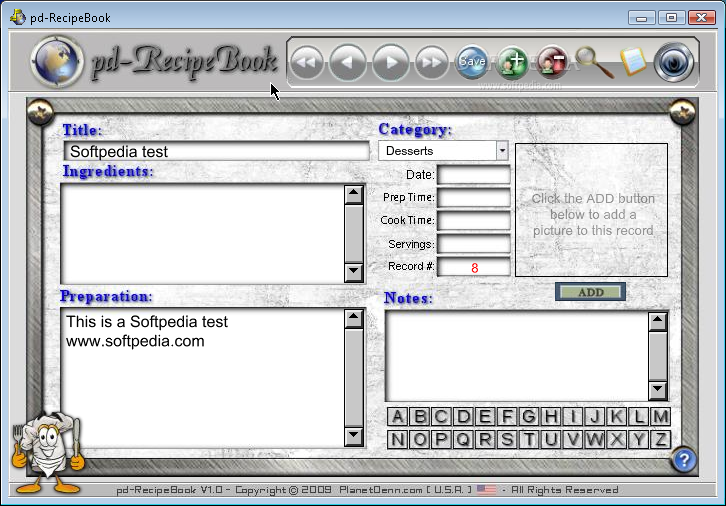The width and height of the screenshot is (726, 506).
Task: Click the pd-RecipeBook title bar app icon
Action: coord(18,18)
